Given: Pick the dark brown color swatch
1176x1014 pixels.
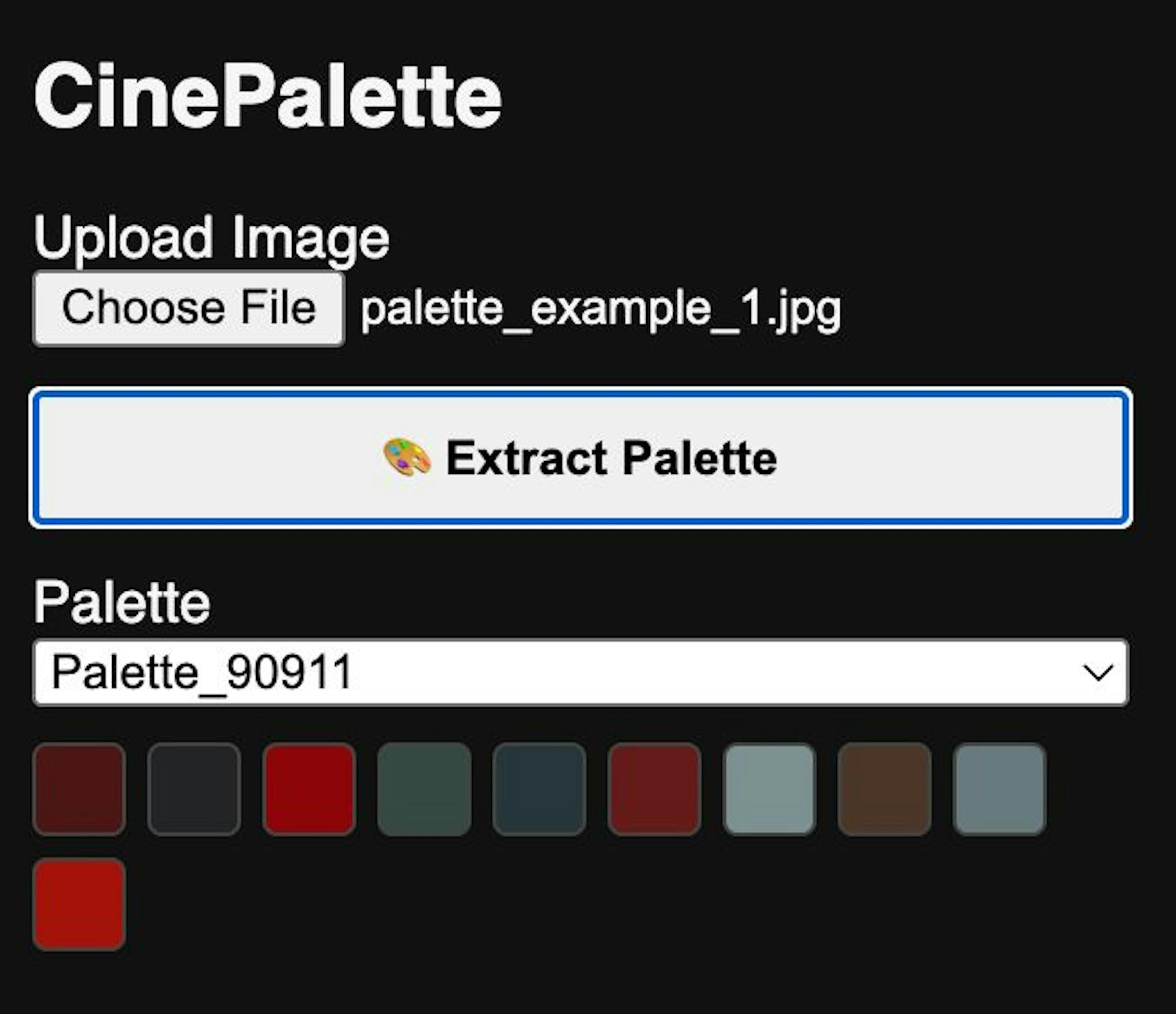Looking at the screenshot, I should point(884,789).
